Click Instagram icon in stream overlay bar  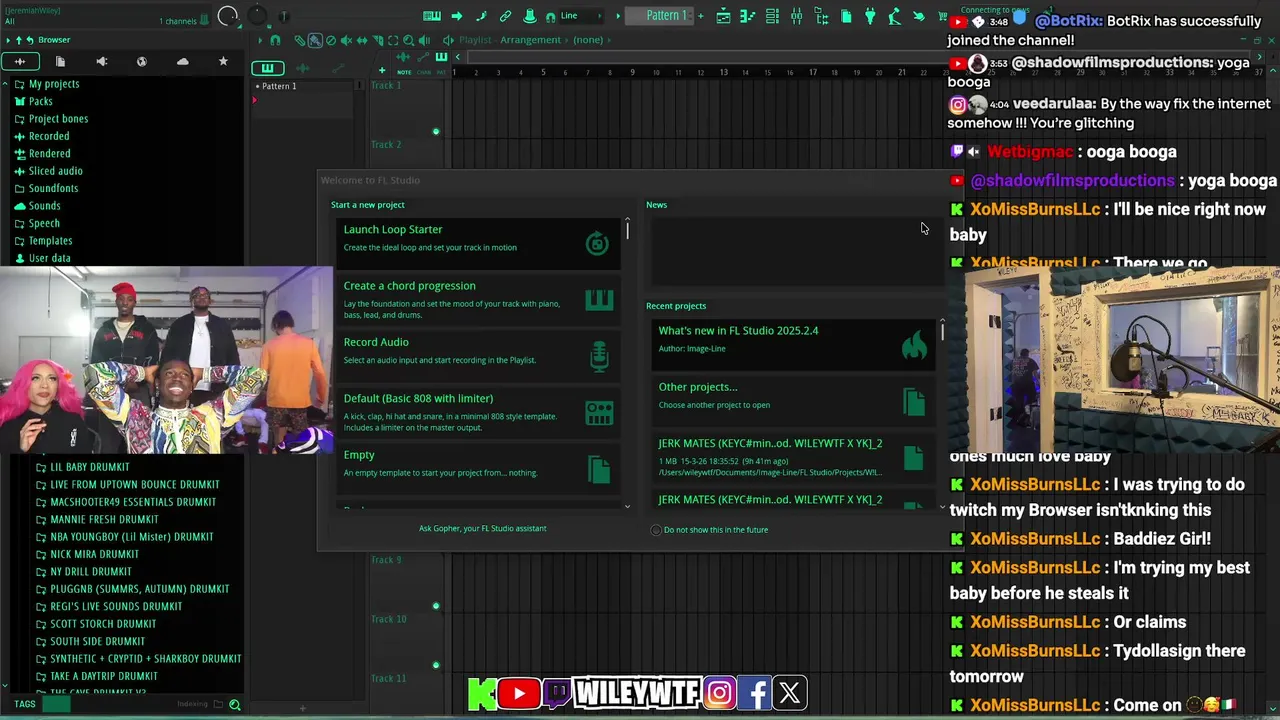719,693
